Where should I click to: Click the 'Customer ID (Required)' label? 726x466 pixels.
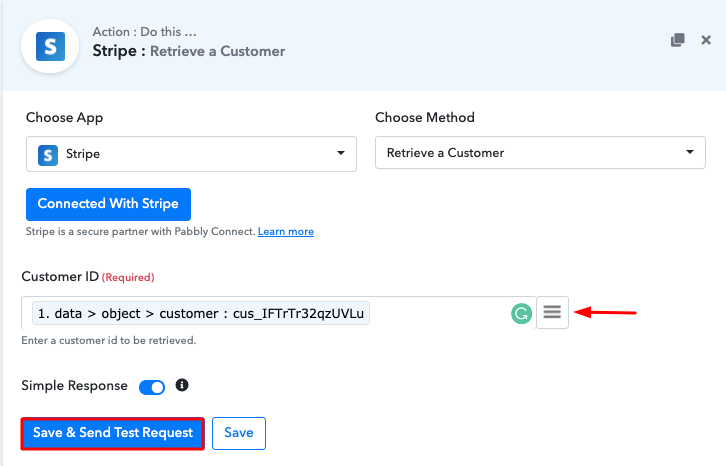pyautogui.click(x=88, y=277)
